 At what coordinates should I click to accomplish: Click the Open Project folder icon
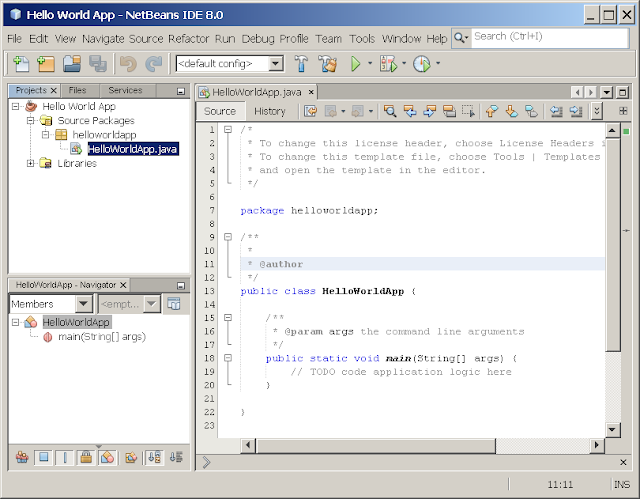[x=72, y=64]
